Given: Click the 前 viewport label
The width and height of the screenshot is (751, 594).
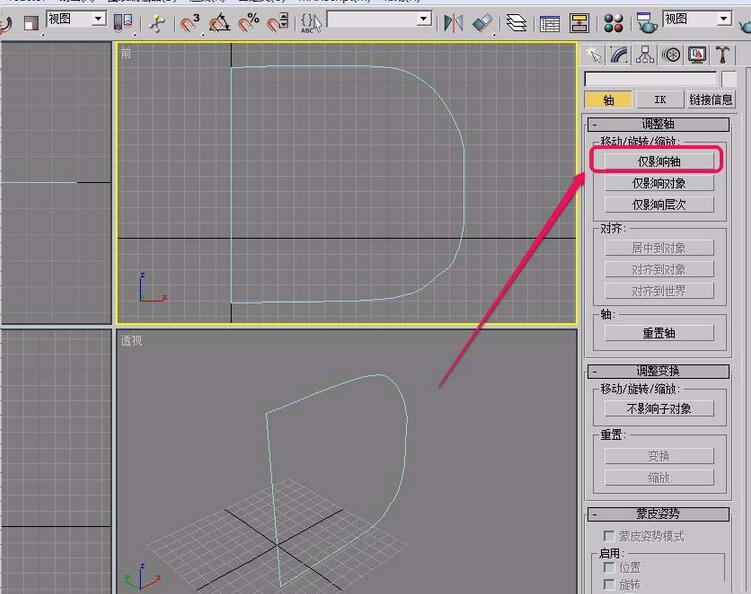Looking at the screenshot, I should pos(126,53).
